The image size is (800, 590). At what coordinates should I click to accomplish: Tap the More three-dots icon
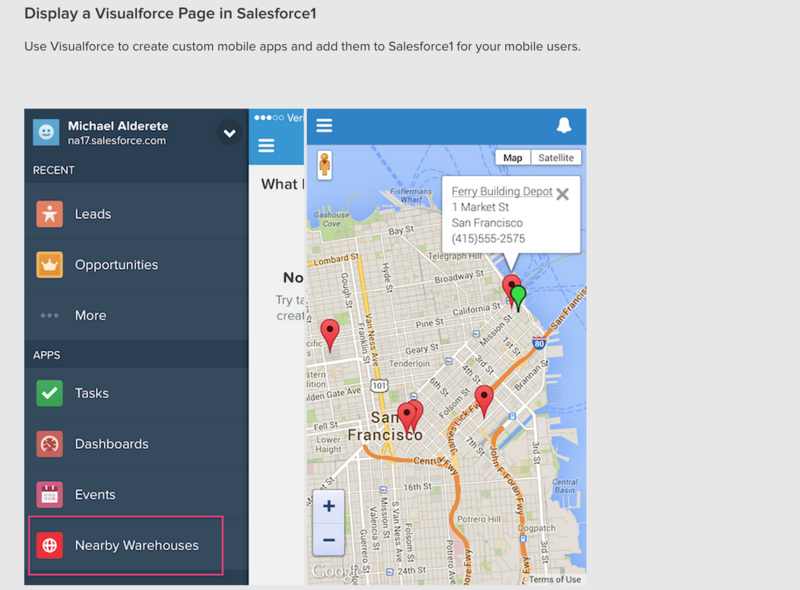[x=49, y=315]
